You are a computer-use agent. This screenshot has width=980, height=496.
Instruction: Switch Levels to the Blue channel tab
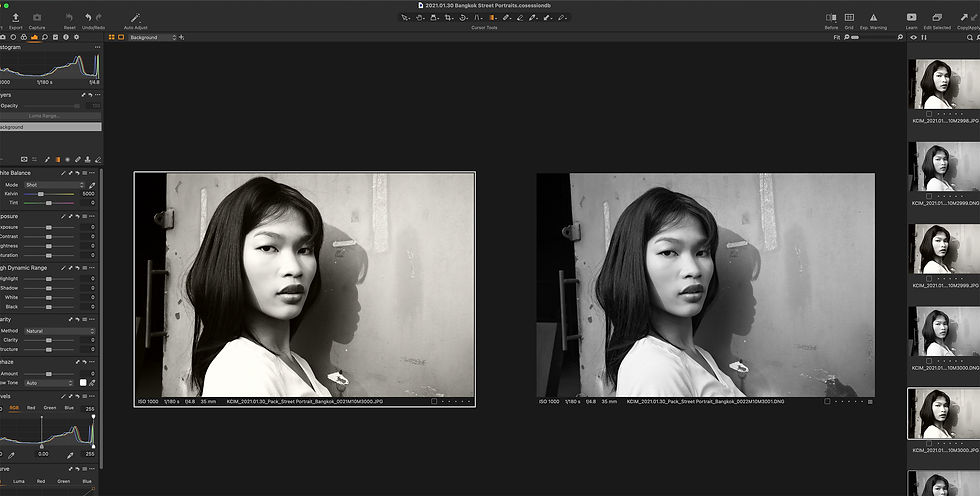[69, 408]
